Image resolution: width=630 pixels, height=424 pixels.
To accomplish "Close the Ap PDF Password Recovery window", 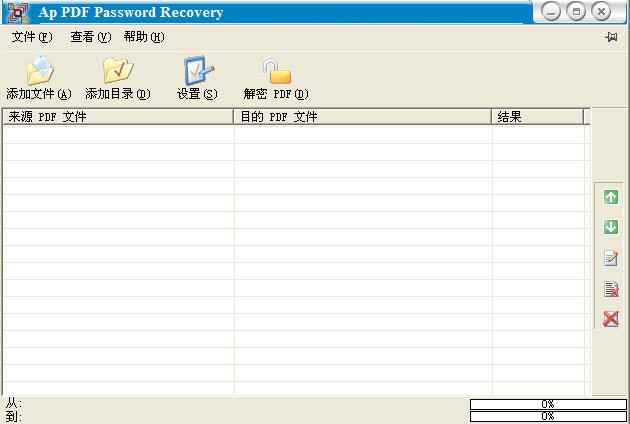I will coord(601,12).
